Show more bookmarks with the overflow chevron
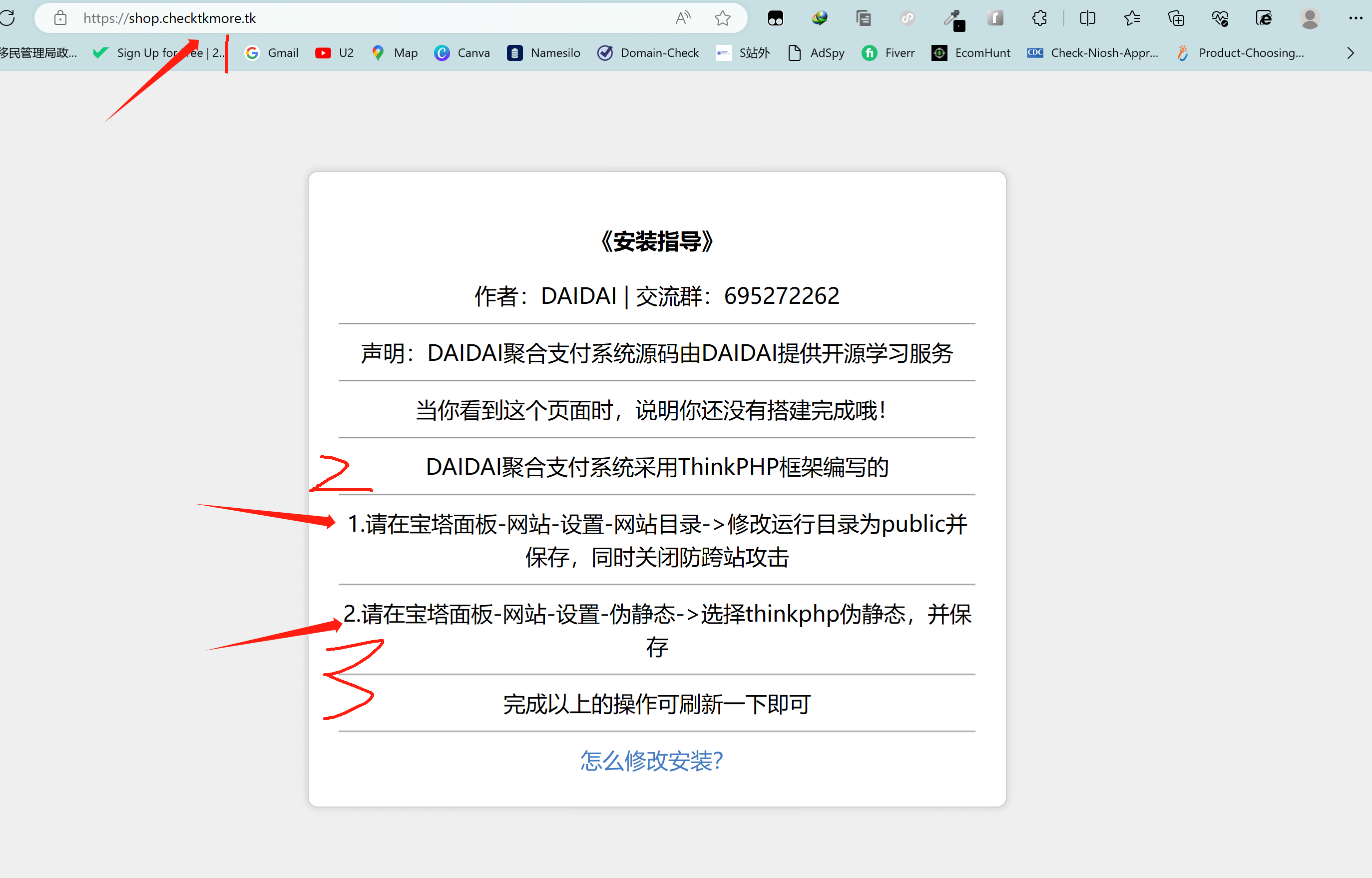The width and height of the screenshot is (1372, 878). coord(1351,53)
